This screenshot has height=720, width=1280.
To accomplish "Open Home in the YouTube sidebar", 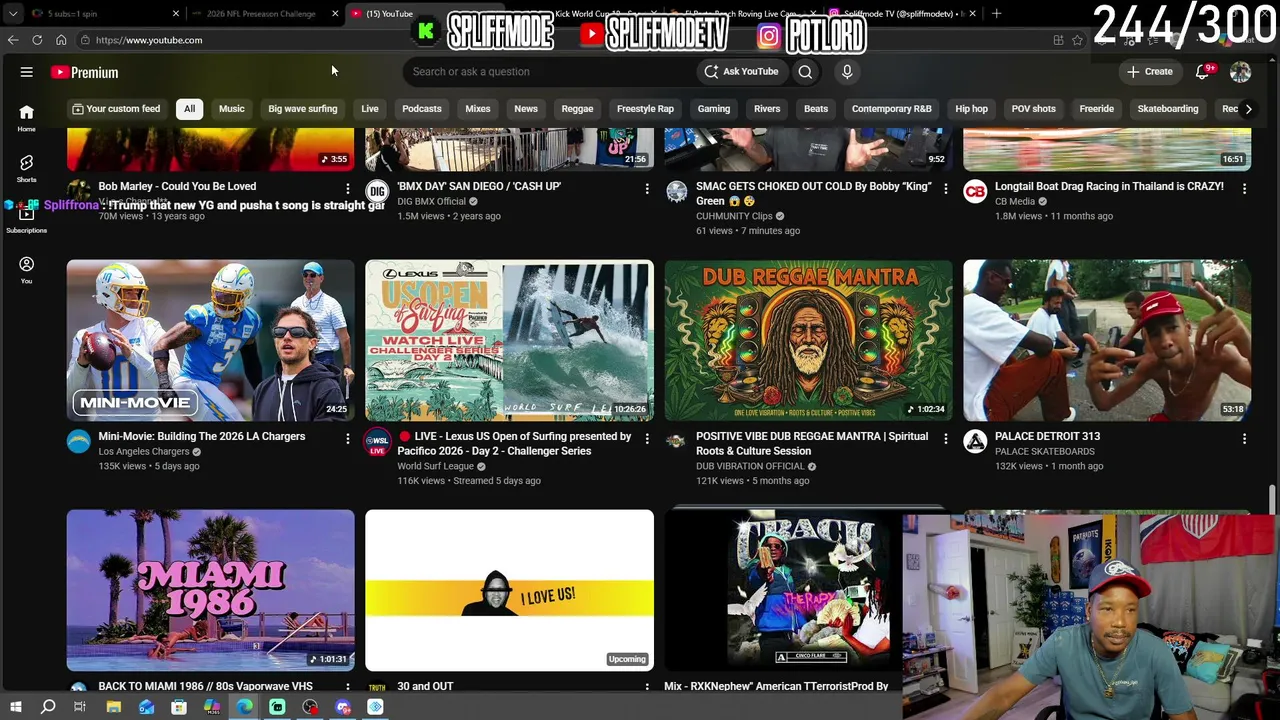I will click(x=26, y=118).
